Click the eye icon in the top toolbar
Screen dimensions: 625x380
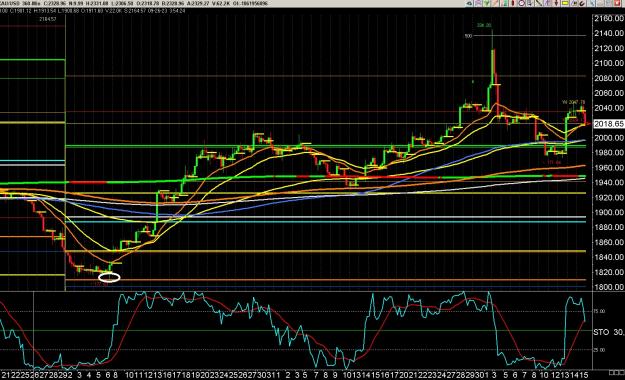[x=470, y=3]
